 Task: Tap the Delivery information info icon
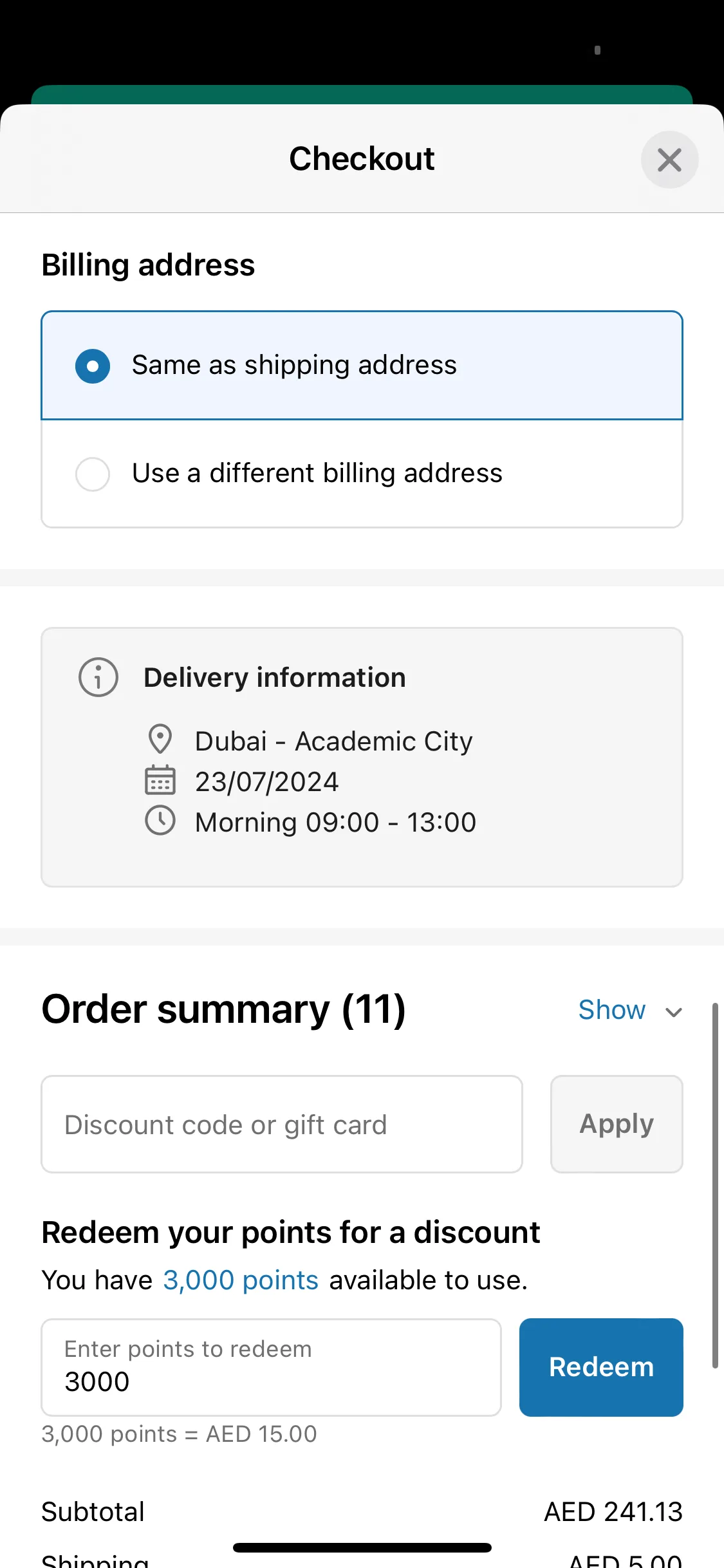[x=98, y=677]
